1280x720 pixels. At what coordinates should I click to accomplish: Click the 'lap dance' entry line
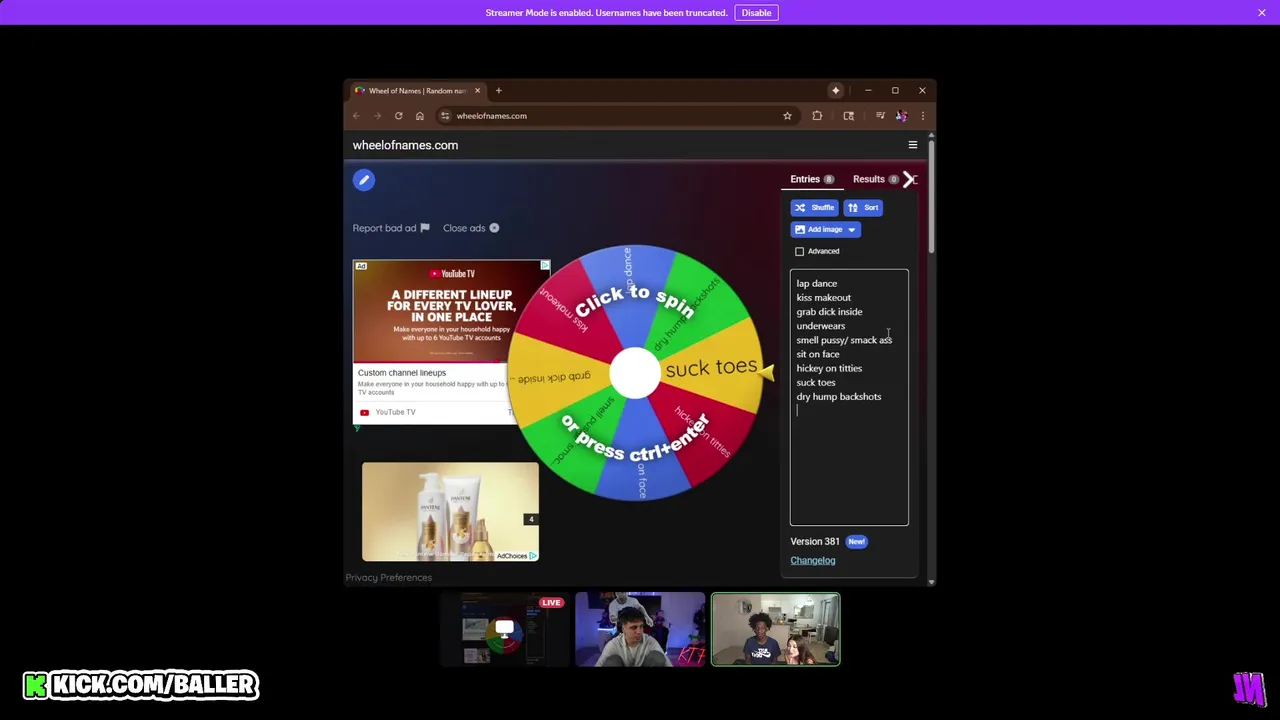pyautogui.click(x=817, y=283)
